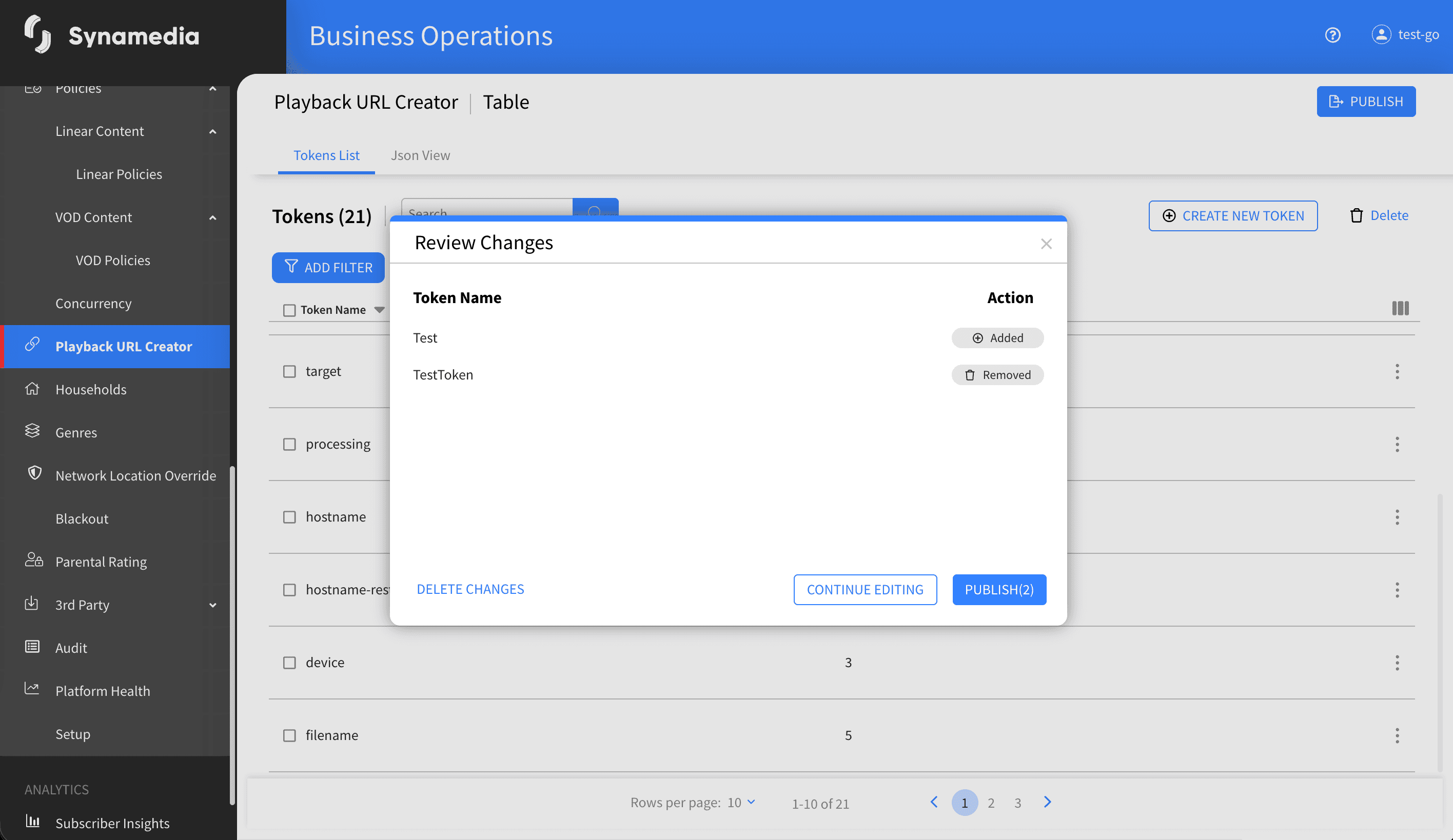This screenshot has width=1453, height=840.
Task: Go to page 3 of the table
Action: click(x=1018, y=803)
